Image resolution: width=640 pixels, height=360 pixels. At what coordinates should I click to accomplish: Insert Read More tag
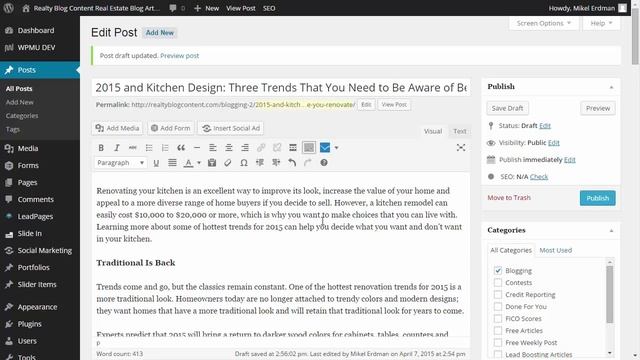(293, 148)
